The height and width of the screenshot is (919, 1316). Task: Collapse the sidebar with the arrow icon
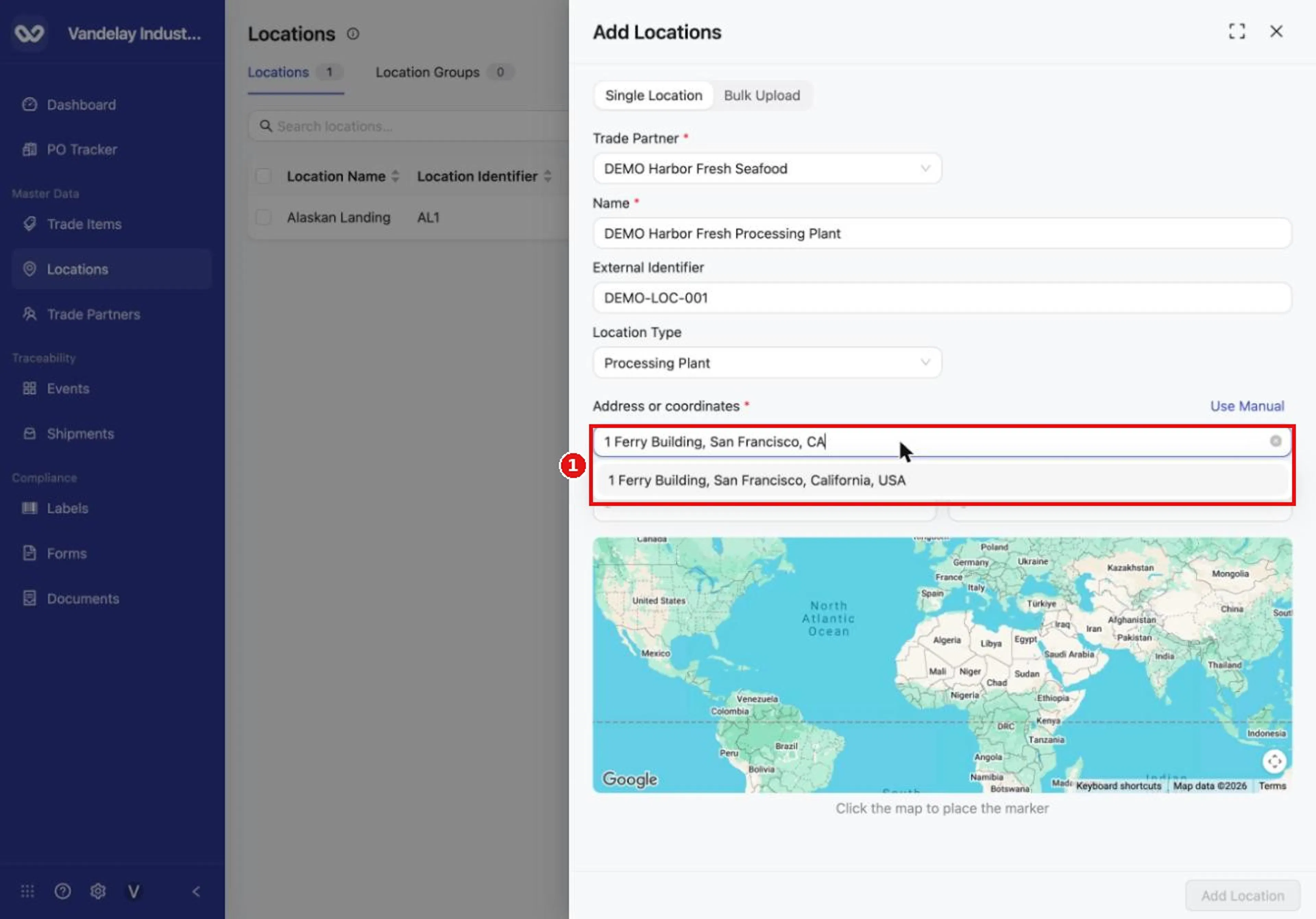(197, 892)
